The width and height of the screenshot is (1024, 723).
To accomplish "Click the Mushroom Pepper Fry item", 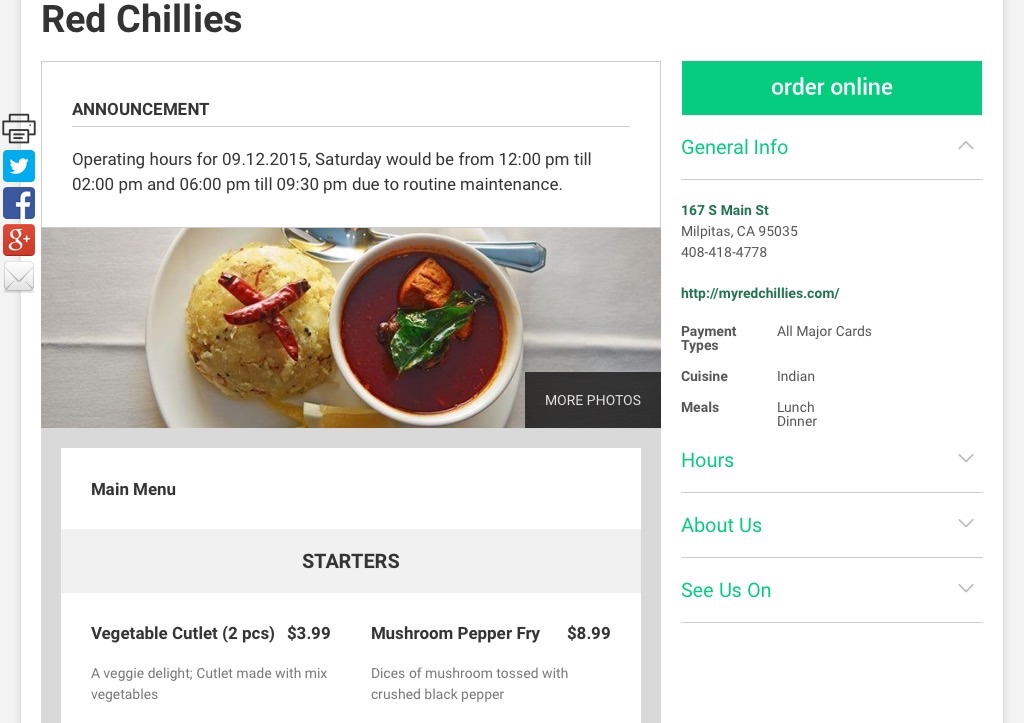I will pos(455,633).
